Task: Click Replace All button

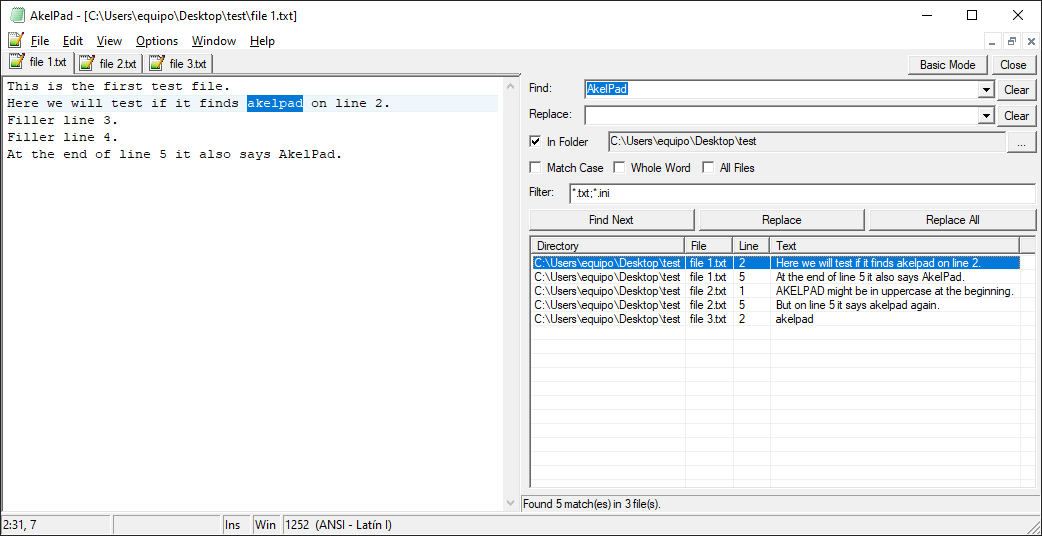Action: (952, 220)
